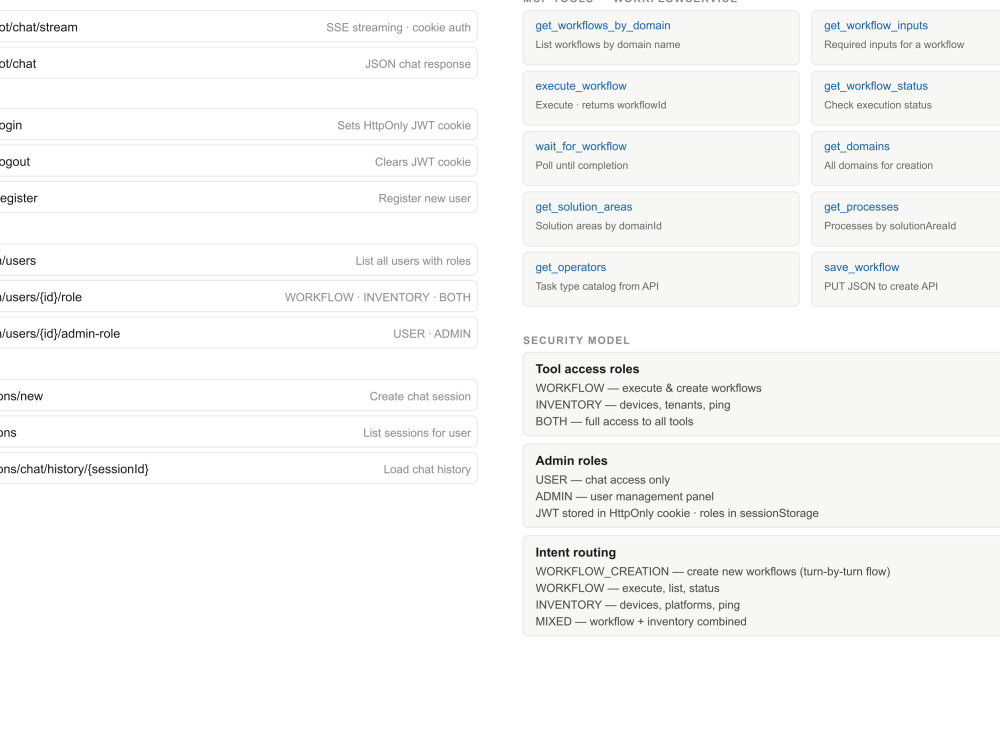Select the logout endpoint row
Viewport: 1000px width, 750px height.
(x=238, y=161)
